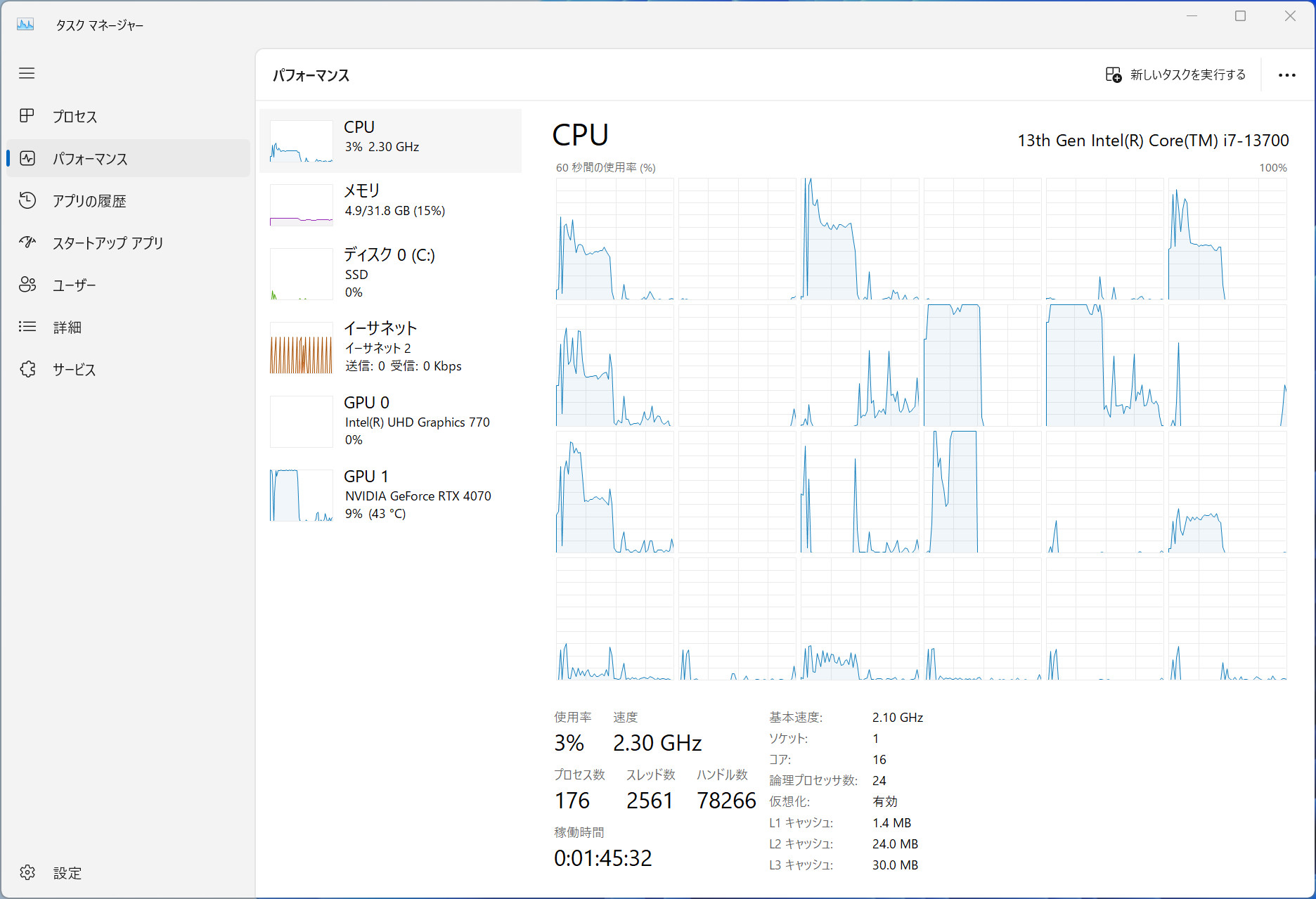
Task: Select the CPU item in performance list
Action: (391, 141)
